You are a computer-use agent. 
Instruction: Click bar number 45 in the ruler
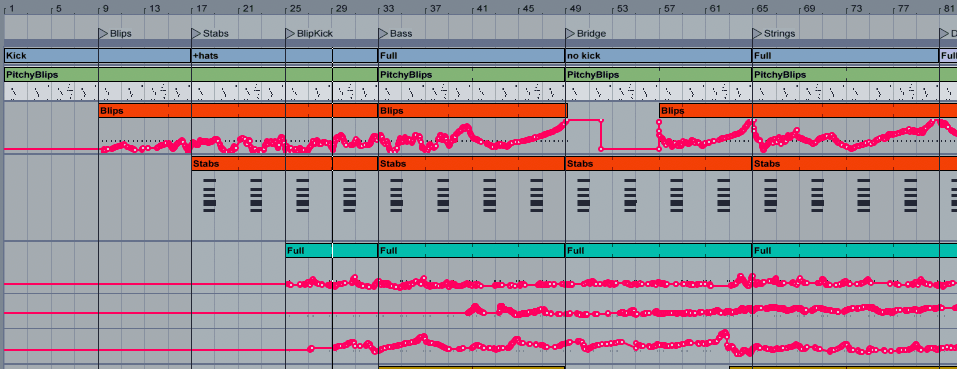point(528,9)
